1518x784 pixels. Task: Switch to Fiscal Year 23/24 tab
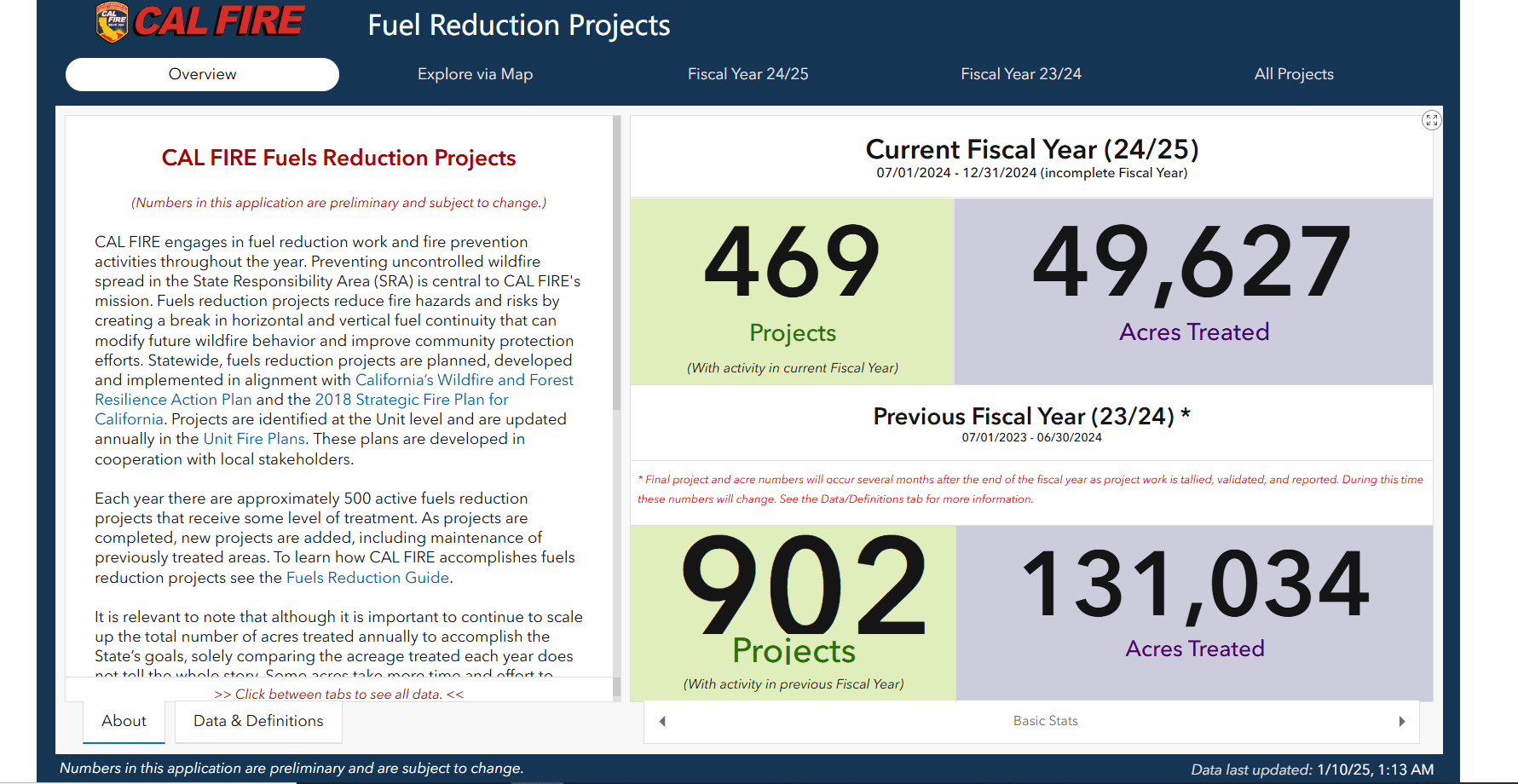tap(1021, 74)
